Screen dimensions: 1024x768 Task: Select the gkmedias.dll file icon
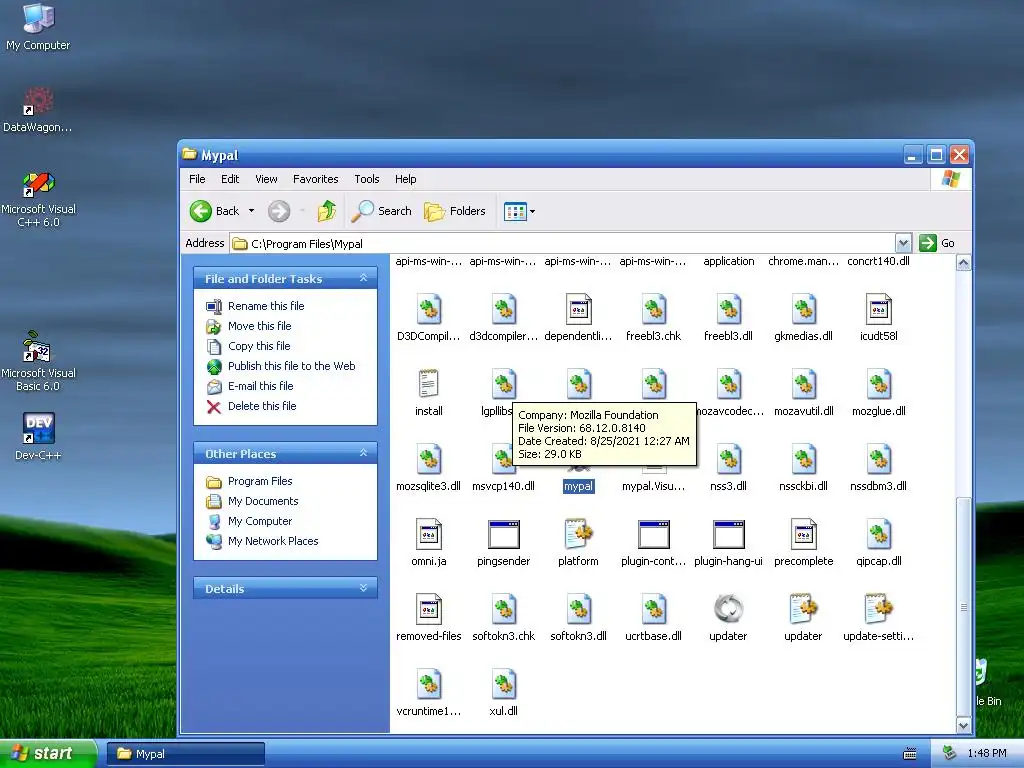click(803, 309)
